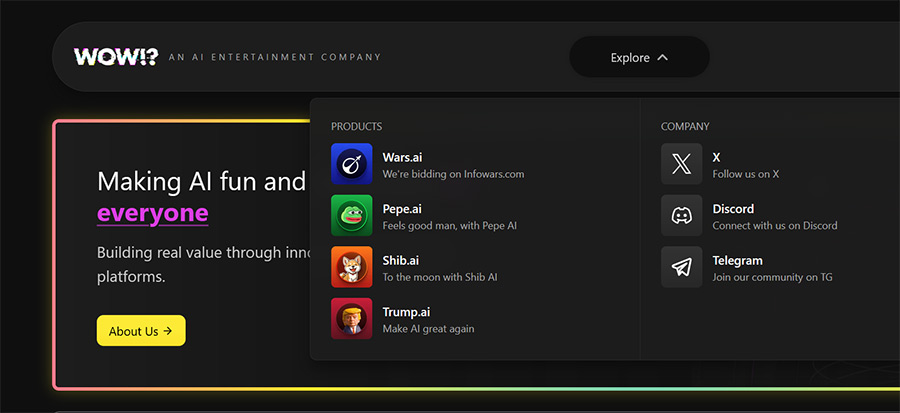Screen dimensions: 900x413
Task: Click 'Make AI great again' description
Action: click(x=429, y=329)
